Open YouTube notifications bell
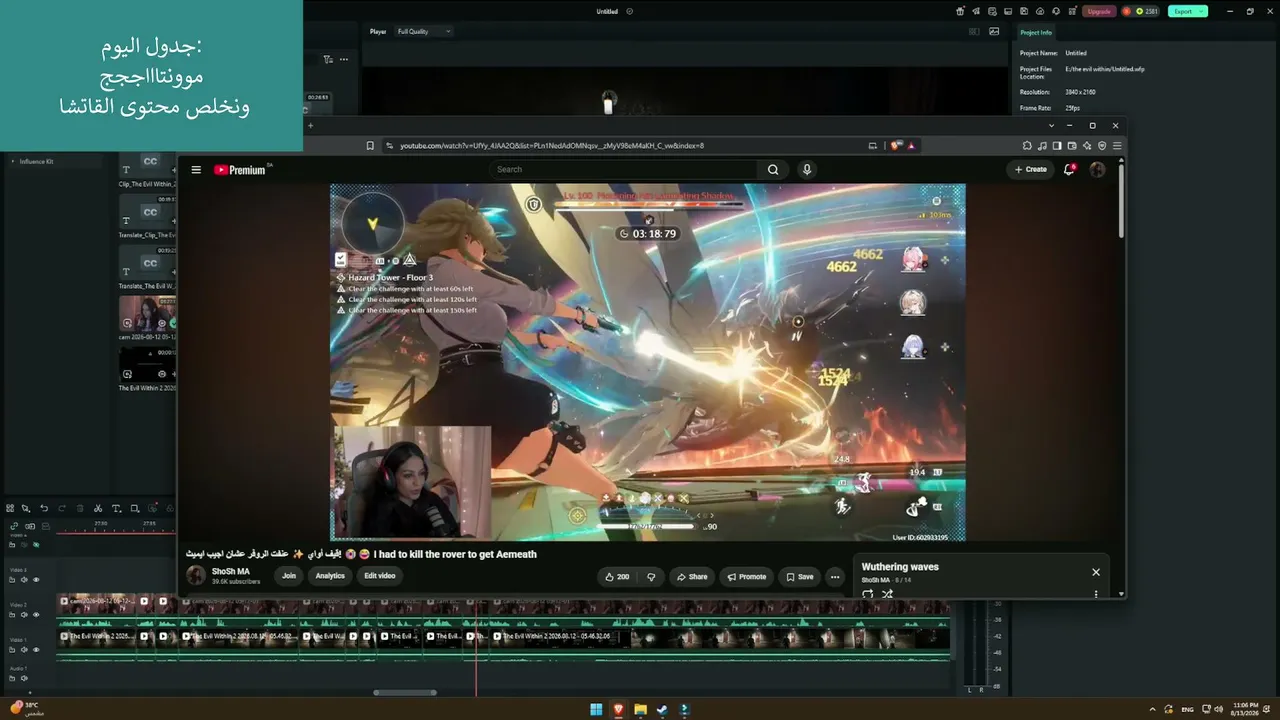 [1069, 170]
